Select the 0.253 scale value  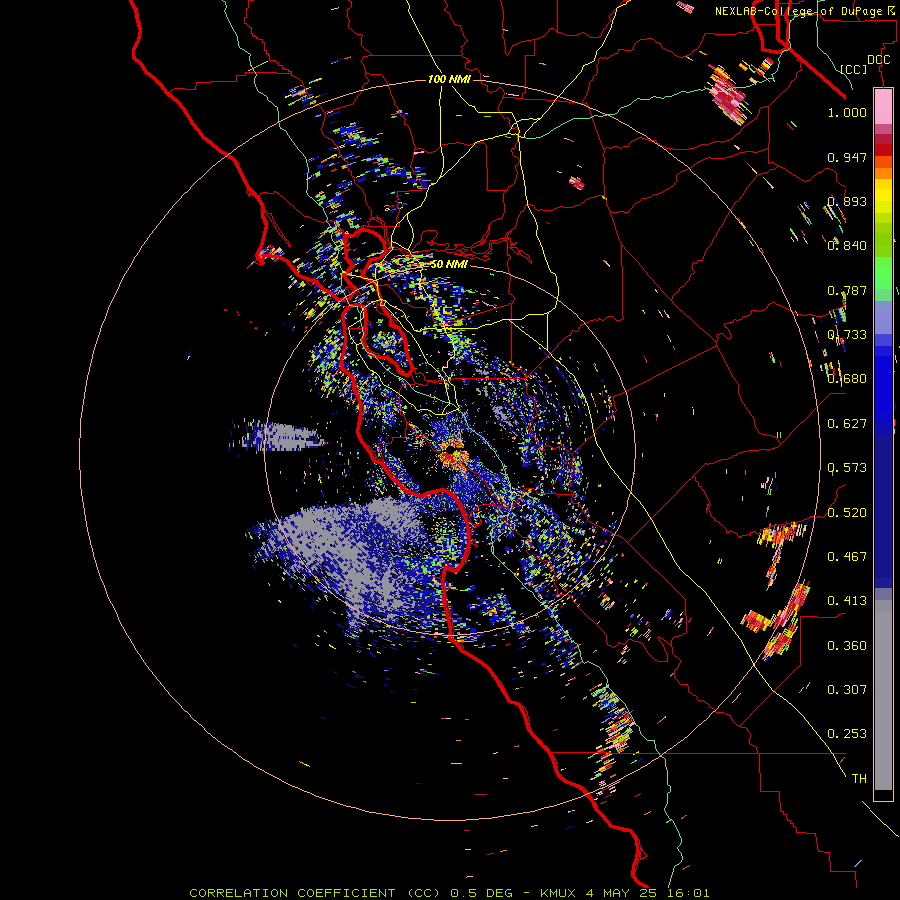(x=847, y=734)
